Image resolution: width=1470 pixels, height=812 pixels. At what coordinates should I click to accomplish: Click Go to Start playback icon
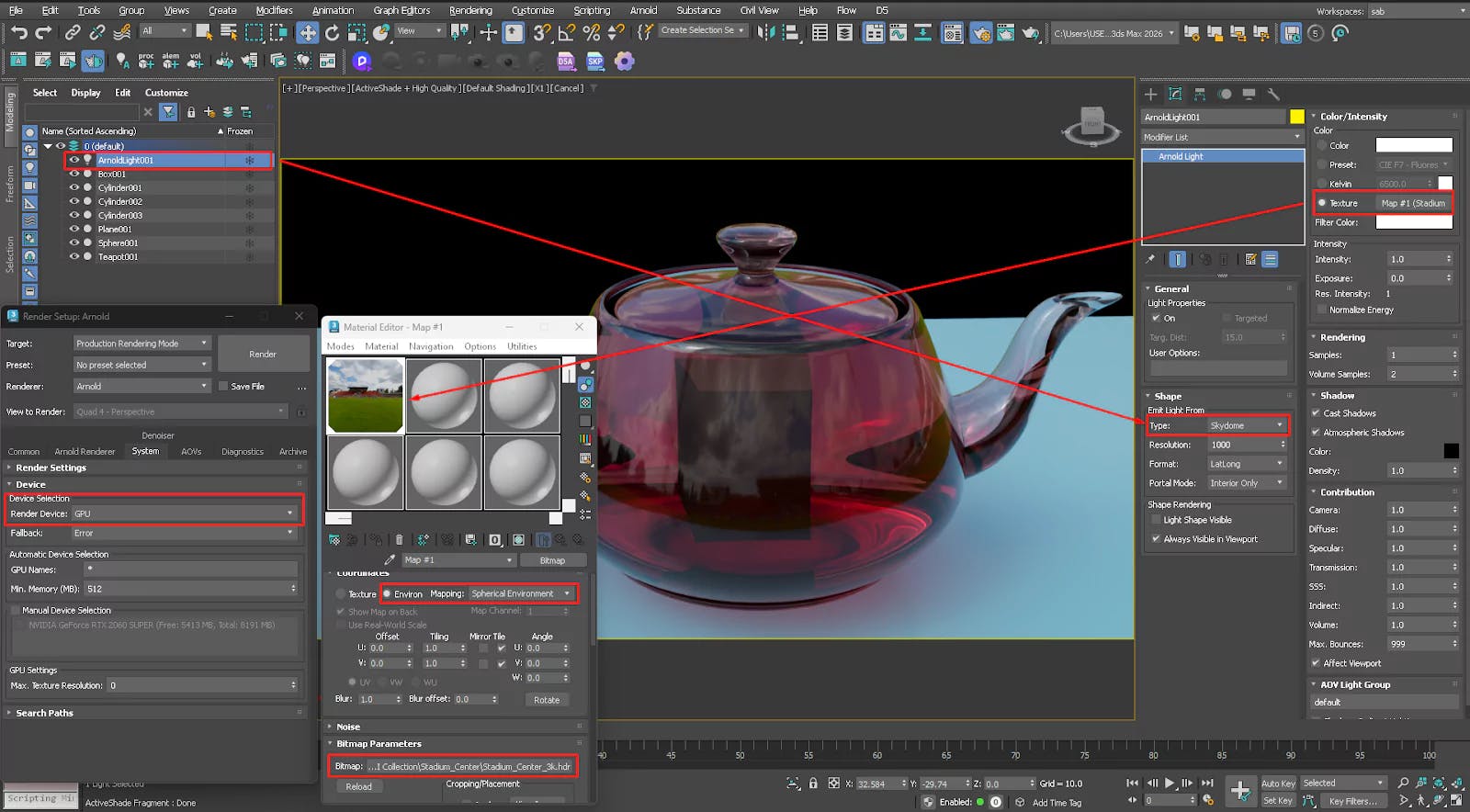(x=1132, y=783)
